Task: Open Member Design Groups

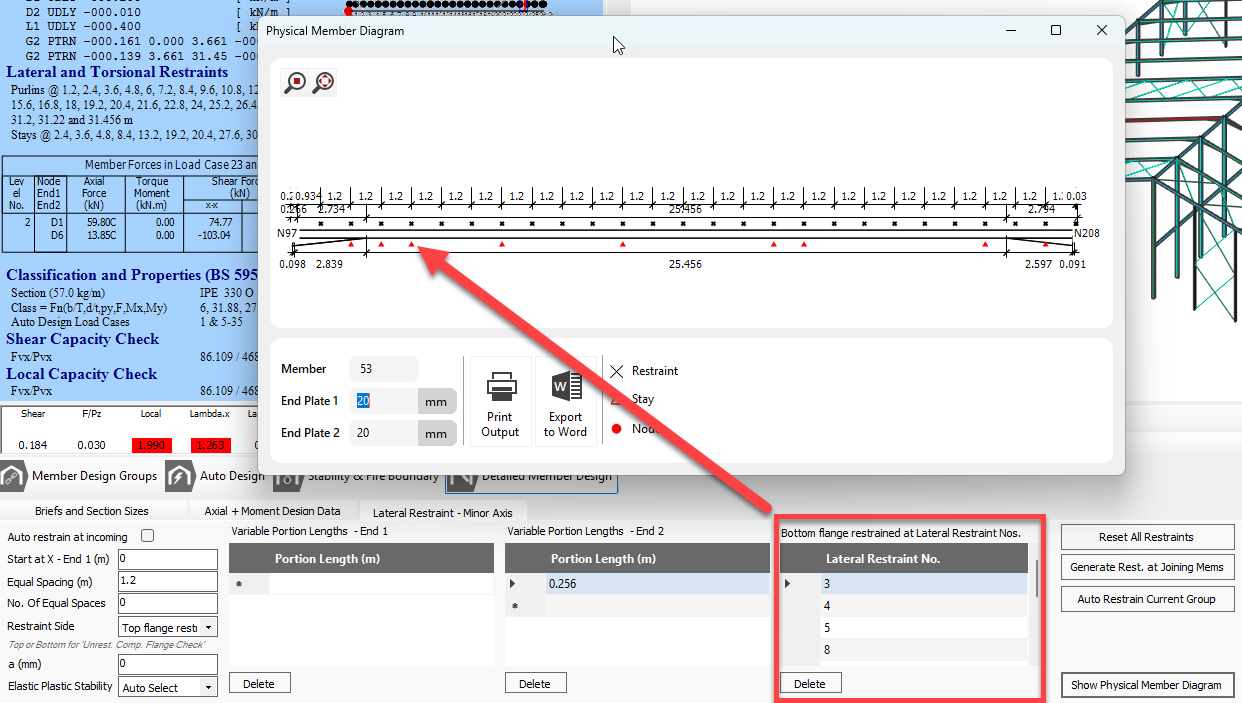Action: pos(80,476)
